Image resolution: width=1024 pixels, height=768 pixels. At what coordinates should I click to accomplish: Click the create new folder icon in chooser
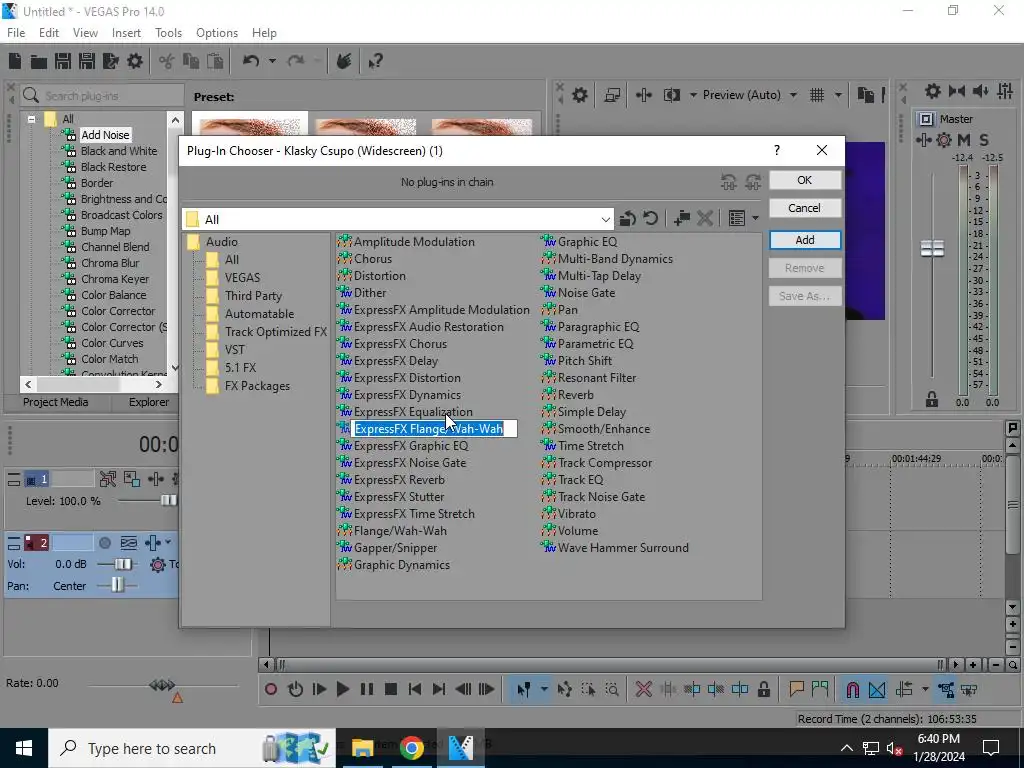[x=682, y=218]
